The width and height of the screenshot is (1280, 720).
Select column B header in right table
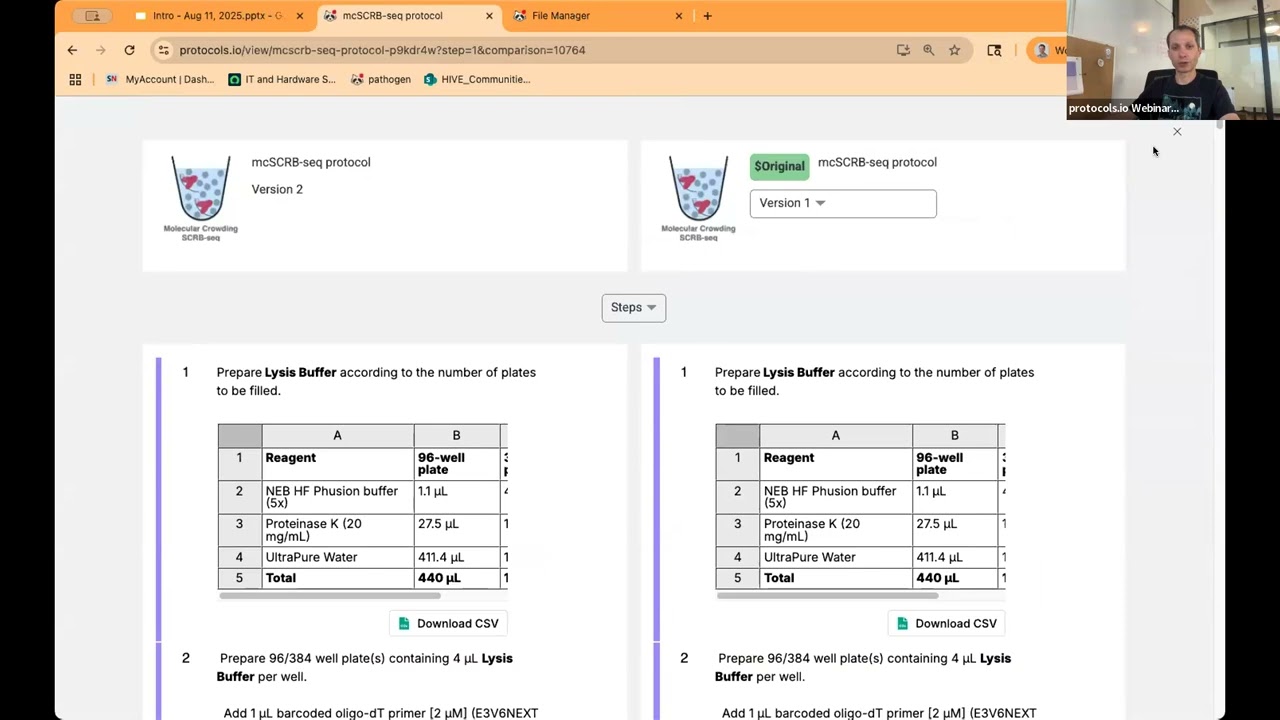(x=954, y=436)
